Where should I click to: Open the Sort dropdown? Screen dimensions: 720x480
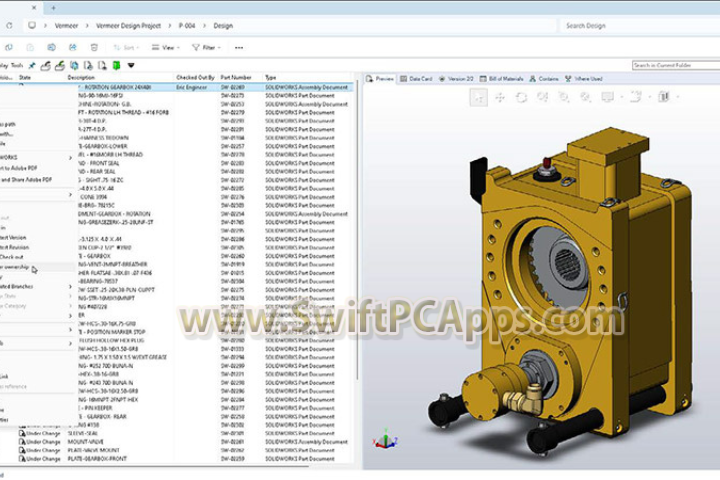click(x=126, y=47)
